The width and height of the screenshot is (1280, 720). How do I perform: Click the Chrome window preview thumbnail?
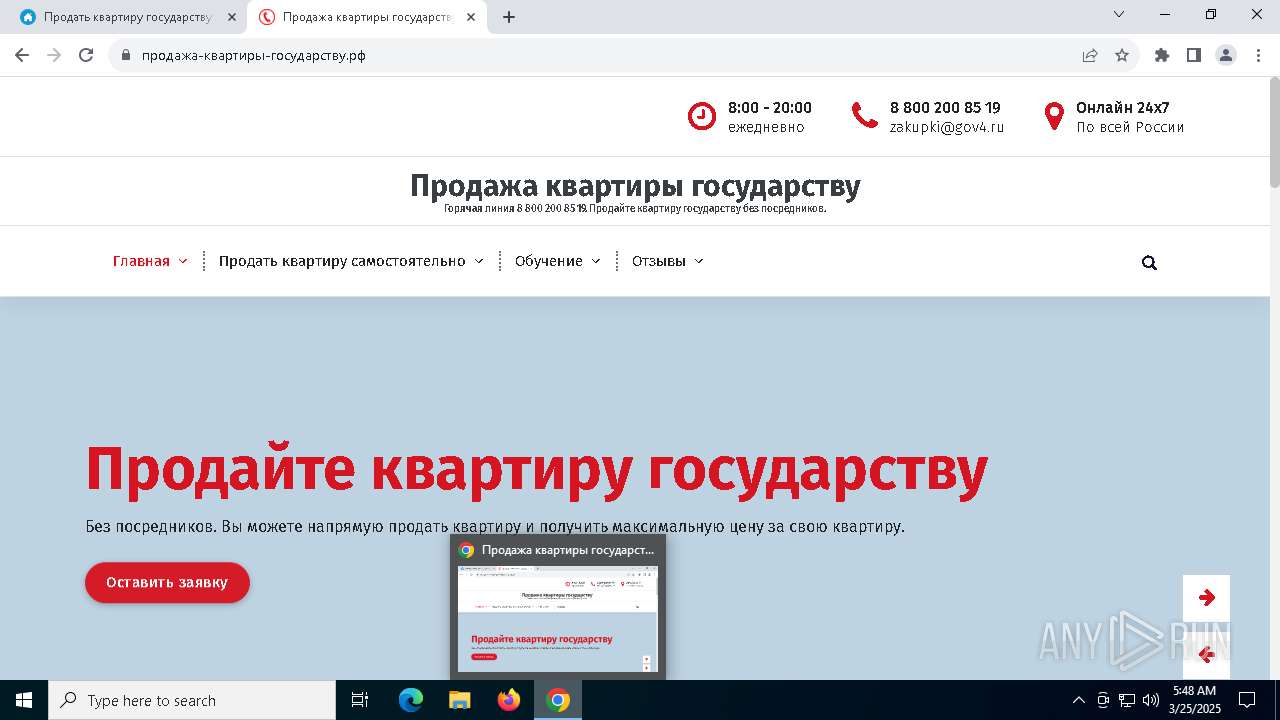(558, 619)
